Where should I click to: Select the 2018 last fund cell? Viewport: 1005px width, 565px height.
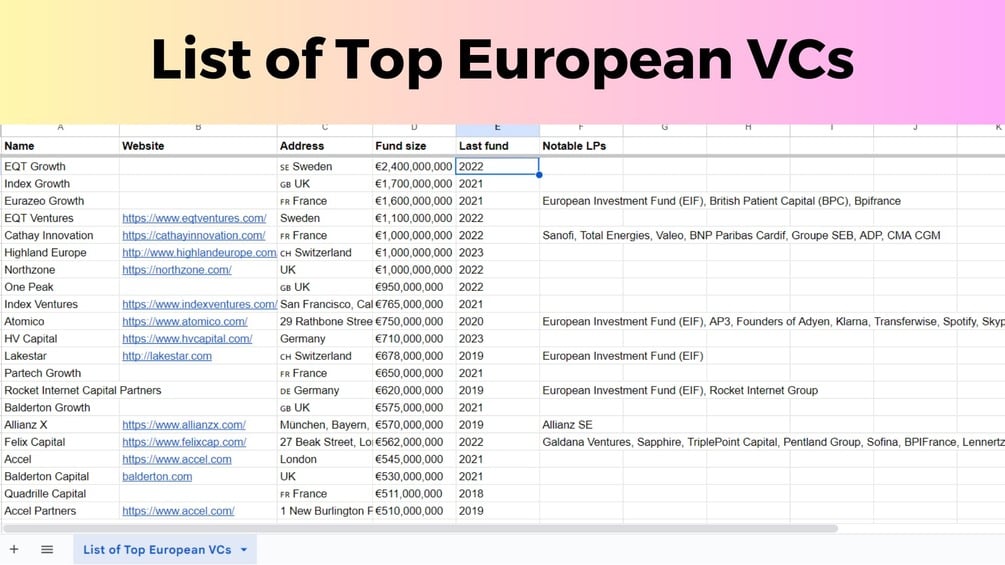pyautogui.click(x=497, y=495)
